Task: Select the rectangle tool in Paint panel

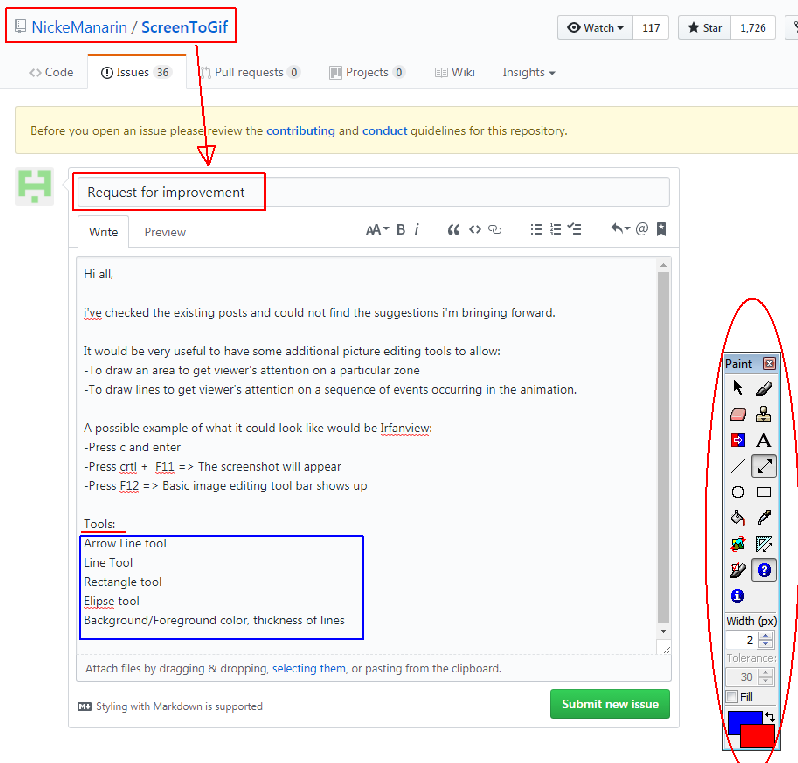Action: (763, 492)
